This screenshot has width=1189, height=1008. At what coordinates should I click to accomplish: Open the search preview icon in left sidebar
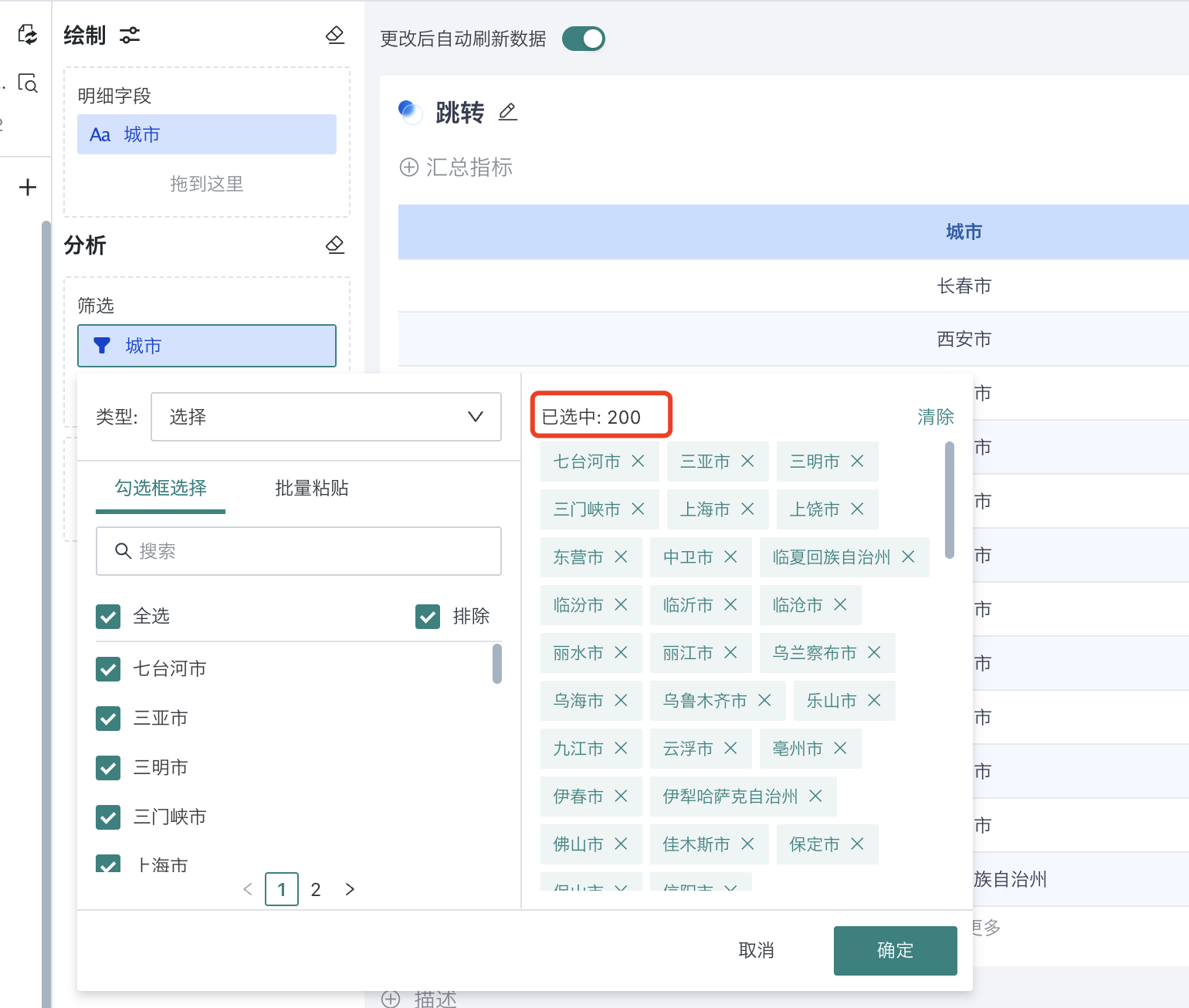[27, 85]
